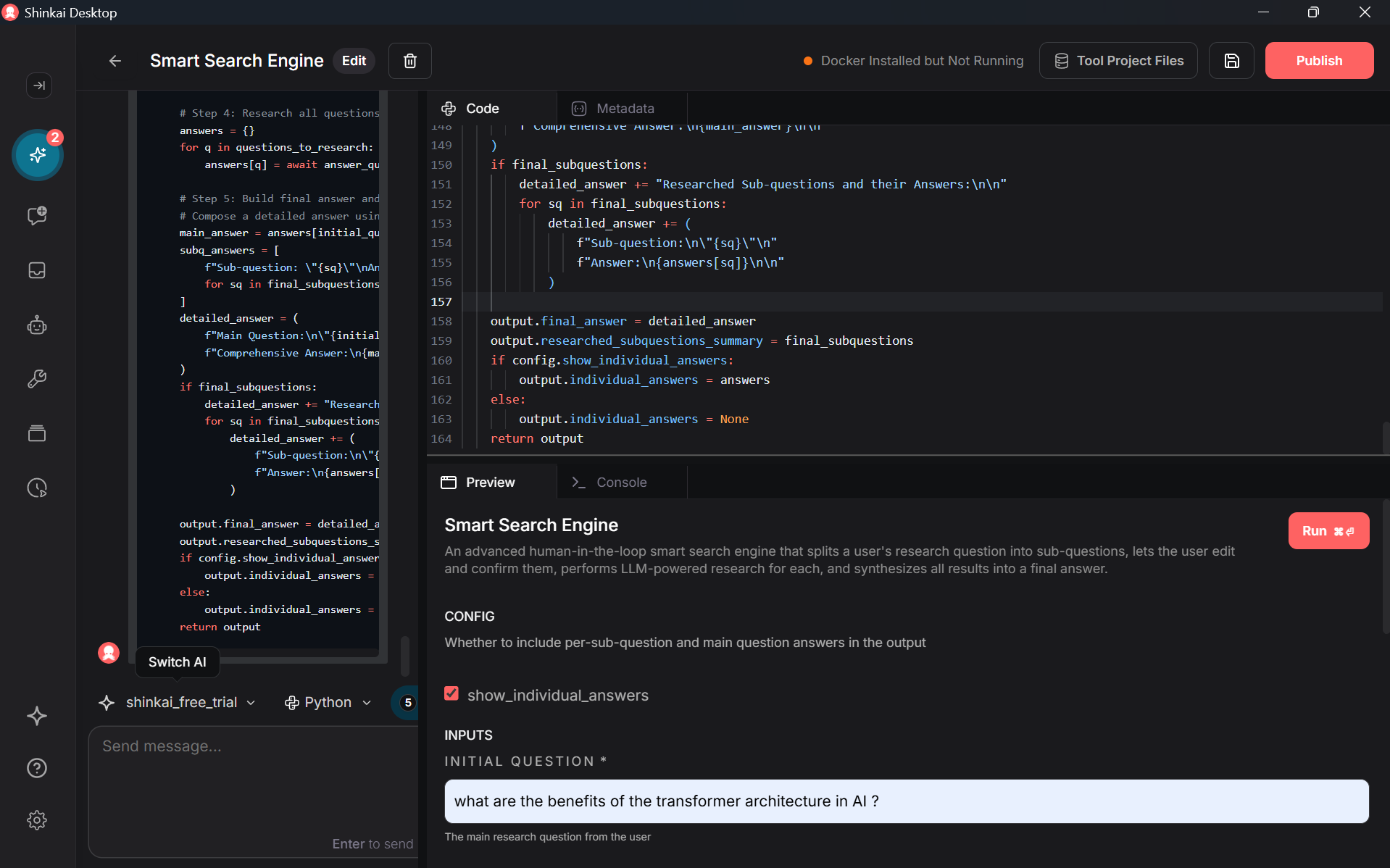This screenshot has width=1390, height=868.
Task: Switch to the Console tab
Action: pos(621,482)
